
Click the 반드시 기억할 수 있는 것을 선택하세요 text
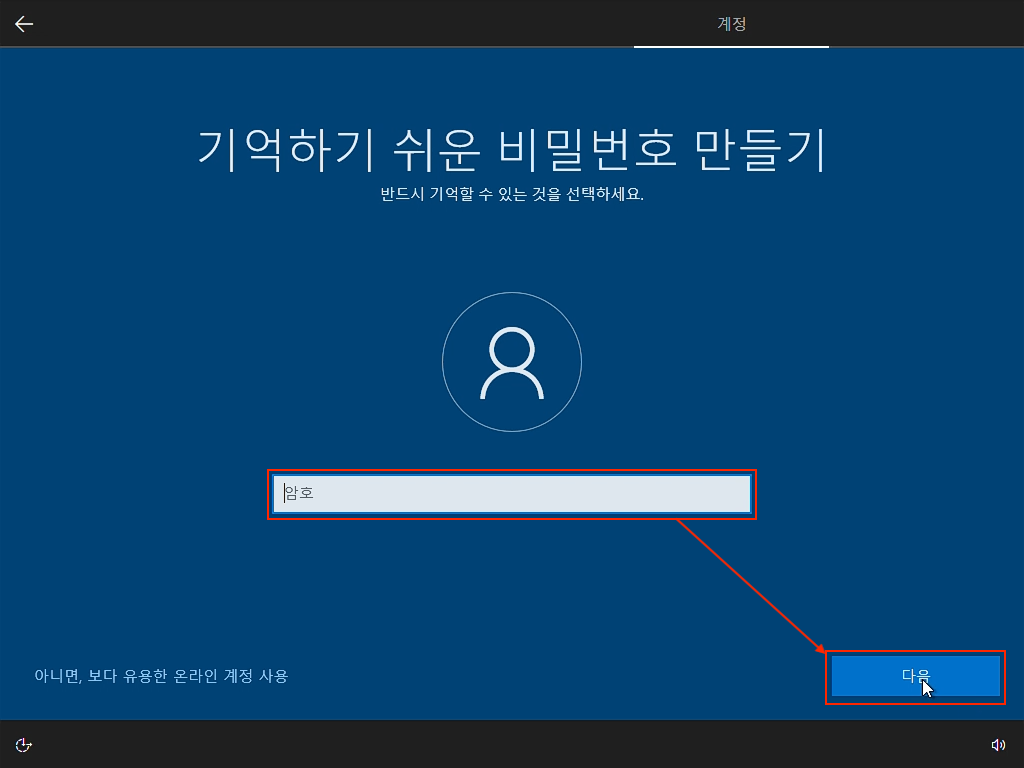pos(512,194)
